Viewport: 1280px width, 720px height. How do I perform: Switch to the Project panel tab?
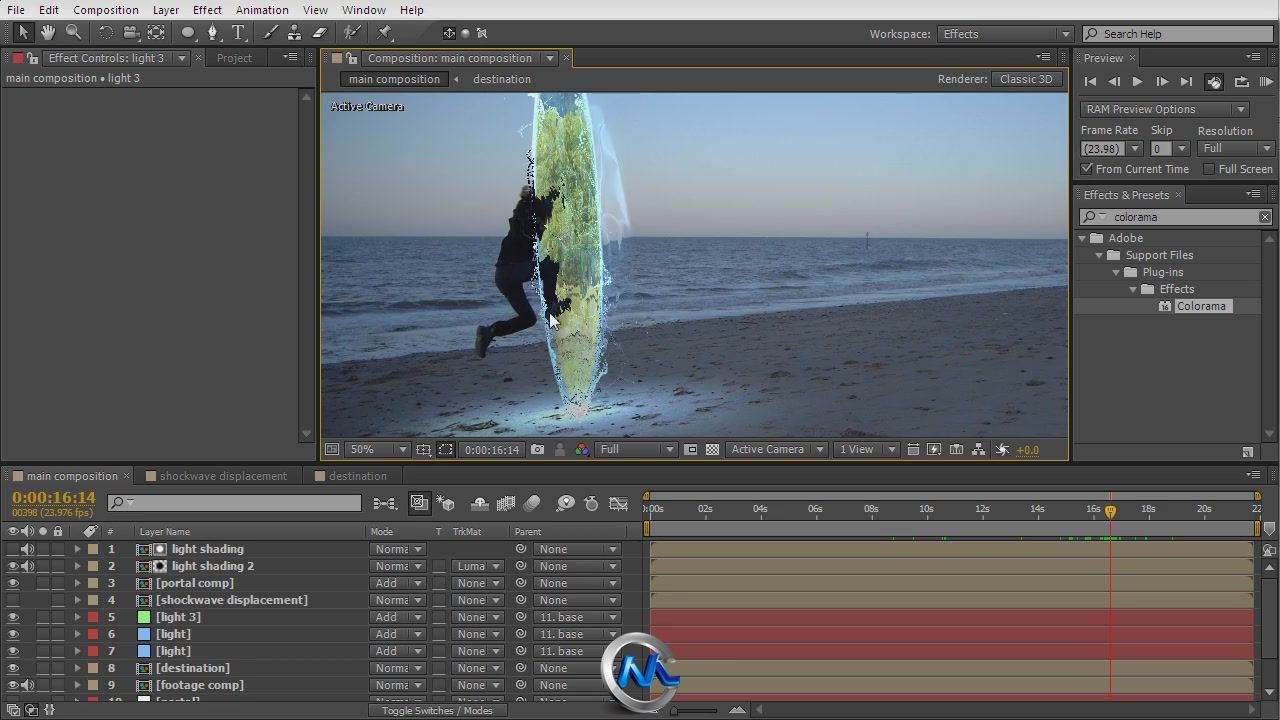click(234, 58)
